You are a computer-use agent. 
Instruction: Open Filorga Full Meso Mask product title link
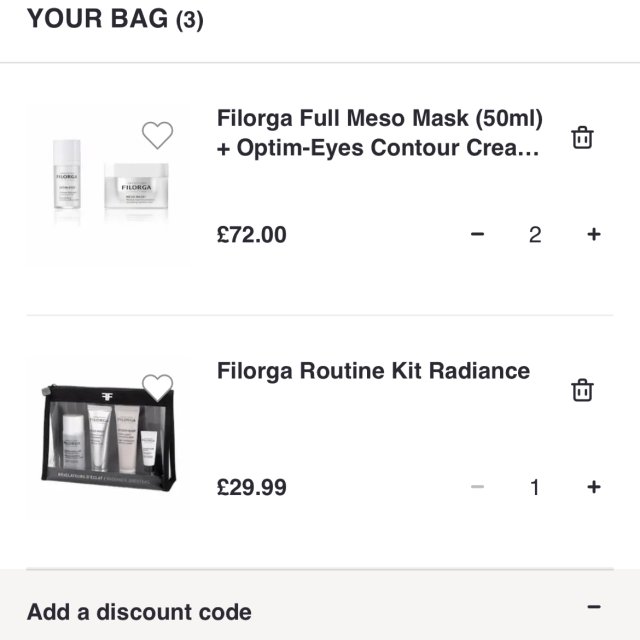click(380, 133)
